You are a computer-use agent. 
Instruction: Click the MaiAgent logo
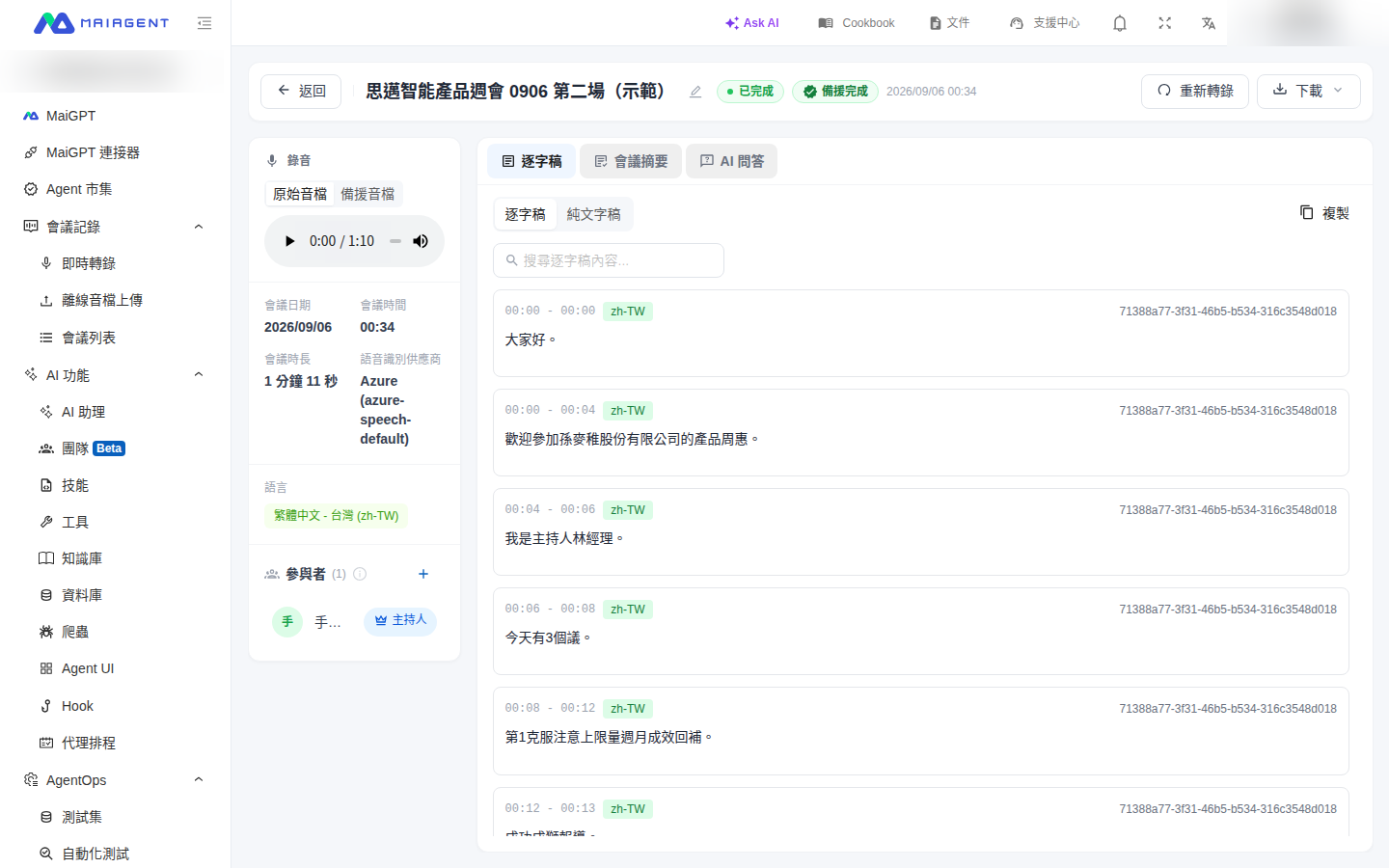click(101, 23)
